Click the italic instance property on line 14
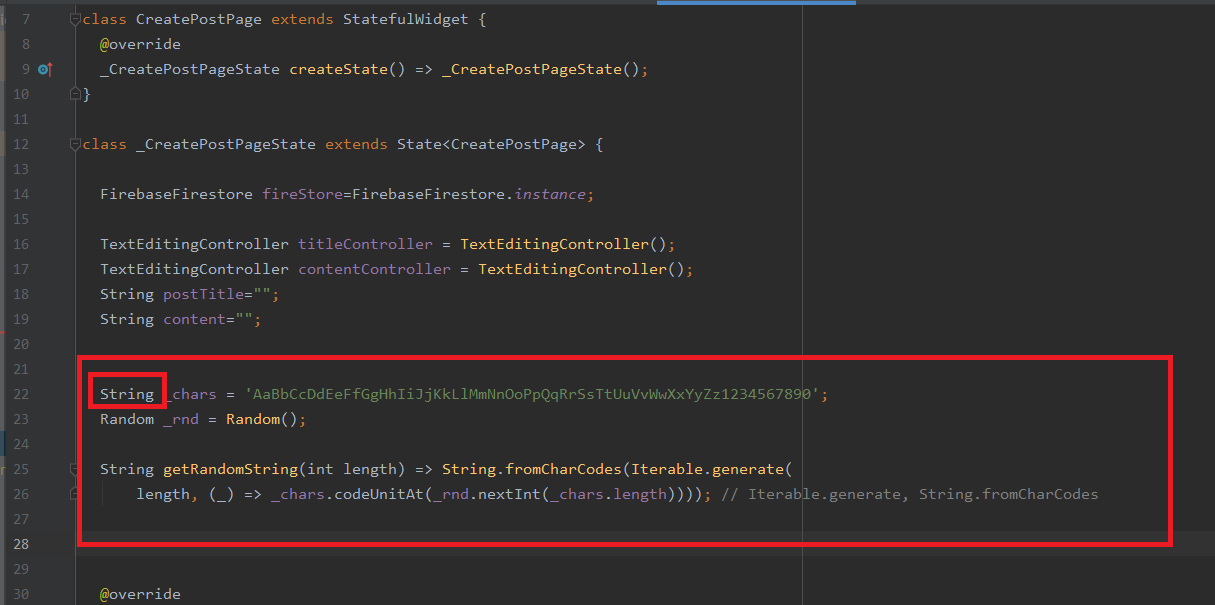 [550, 194]
